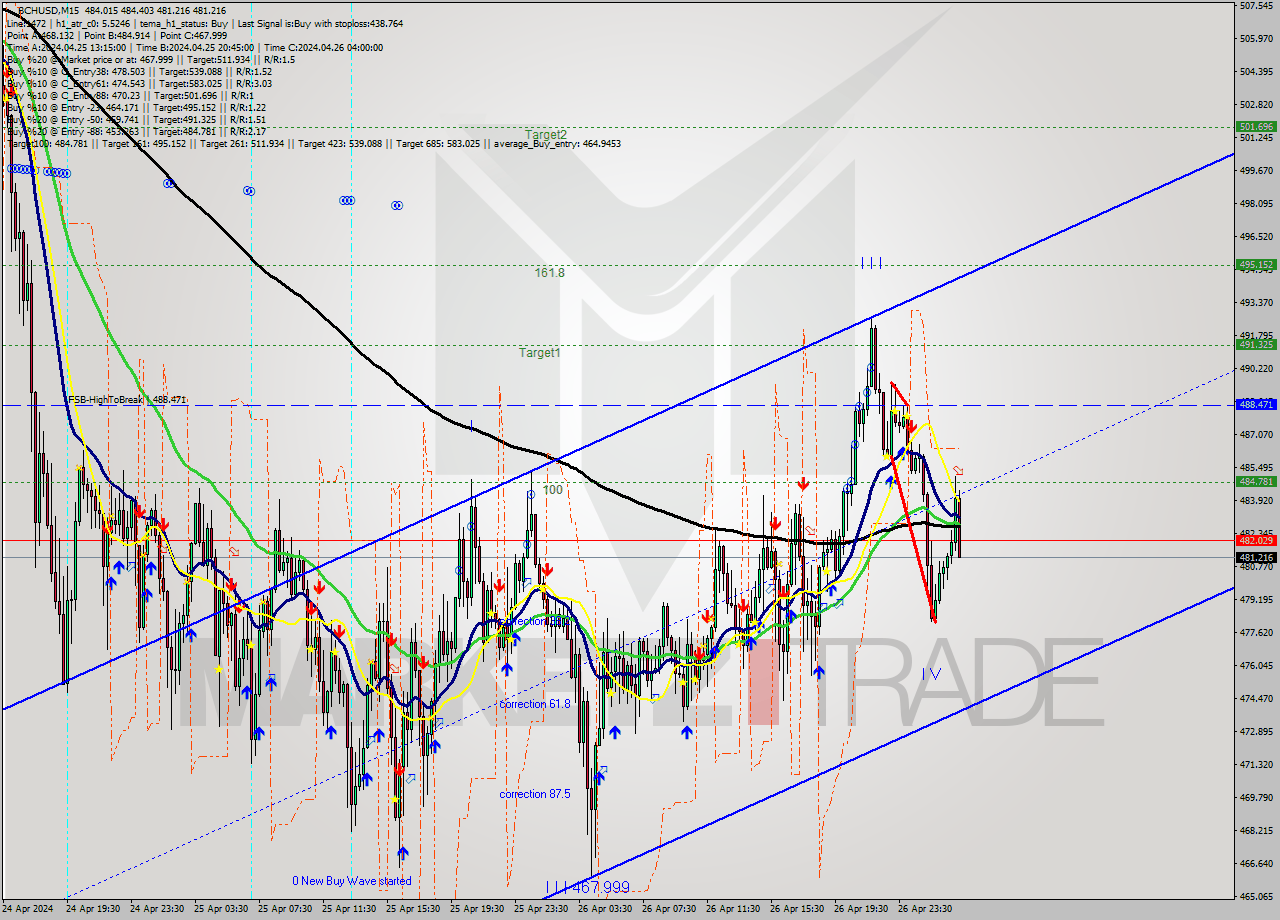Click the green 161.8 level label
1280x920 pixels.
pos(549,272)
